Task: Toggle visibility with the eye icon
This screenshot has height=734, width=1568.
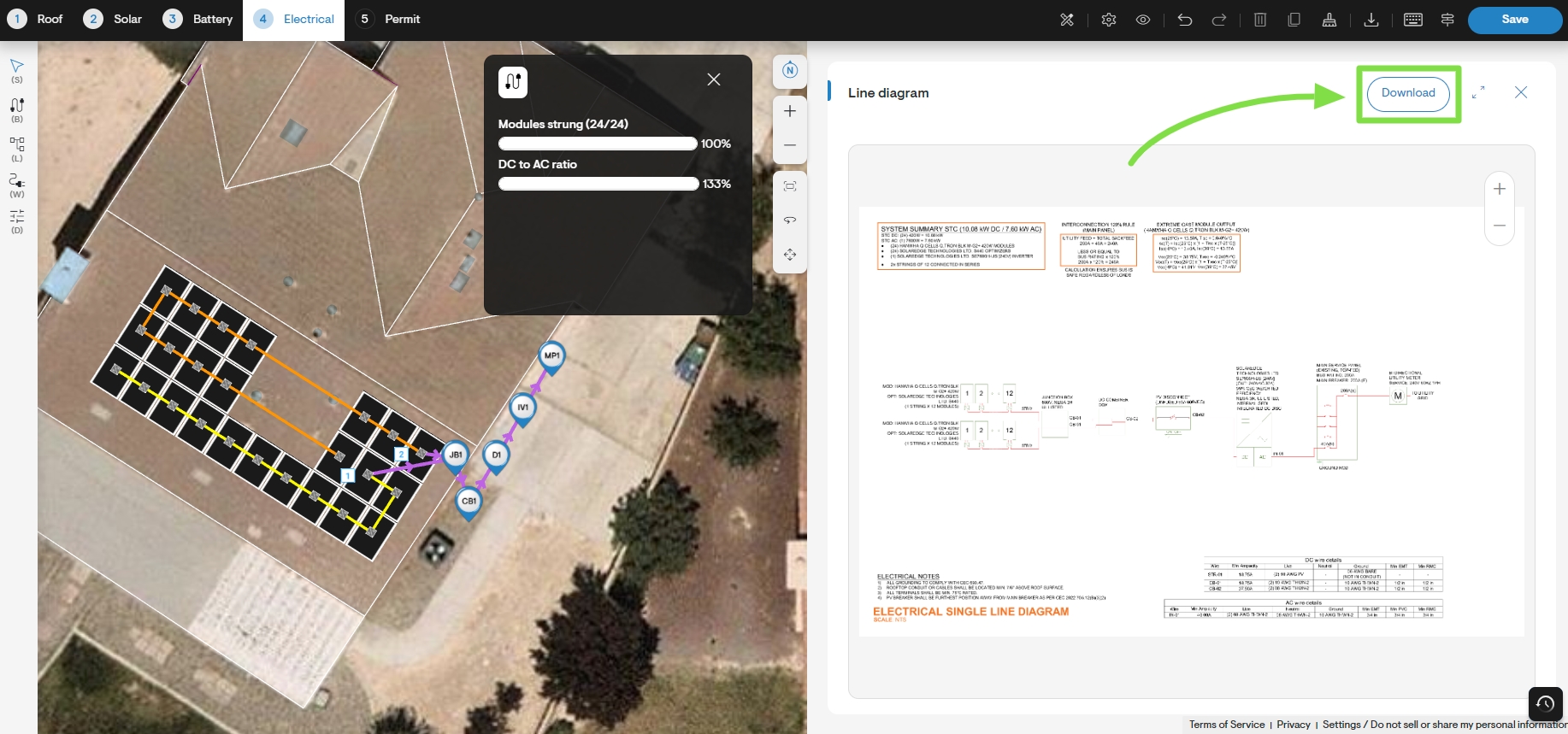Action: point(1143,20)
